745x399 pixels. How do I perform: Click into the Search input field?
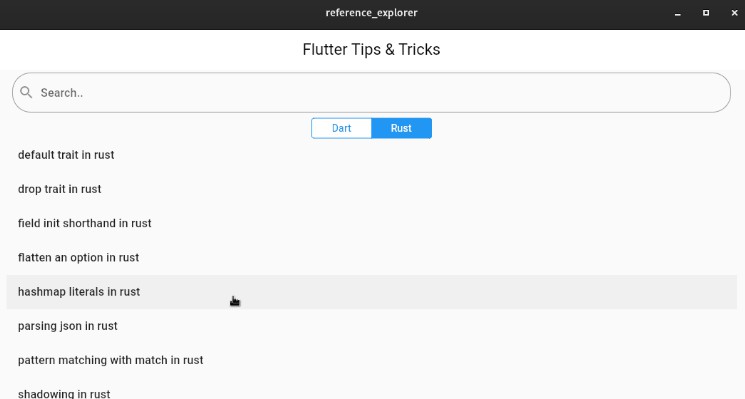[x=371, y=93]
